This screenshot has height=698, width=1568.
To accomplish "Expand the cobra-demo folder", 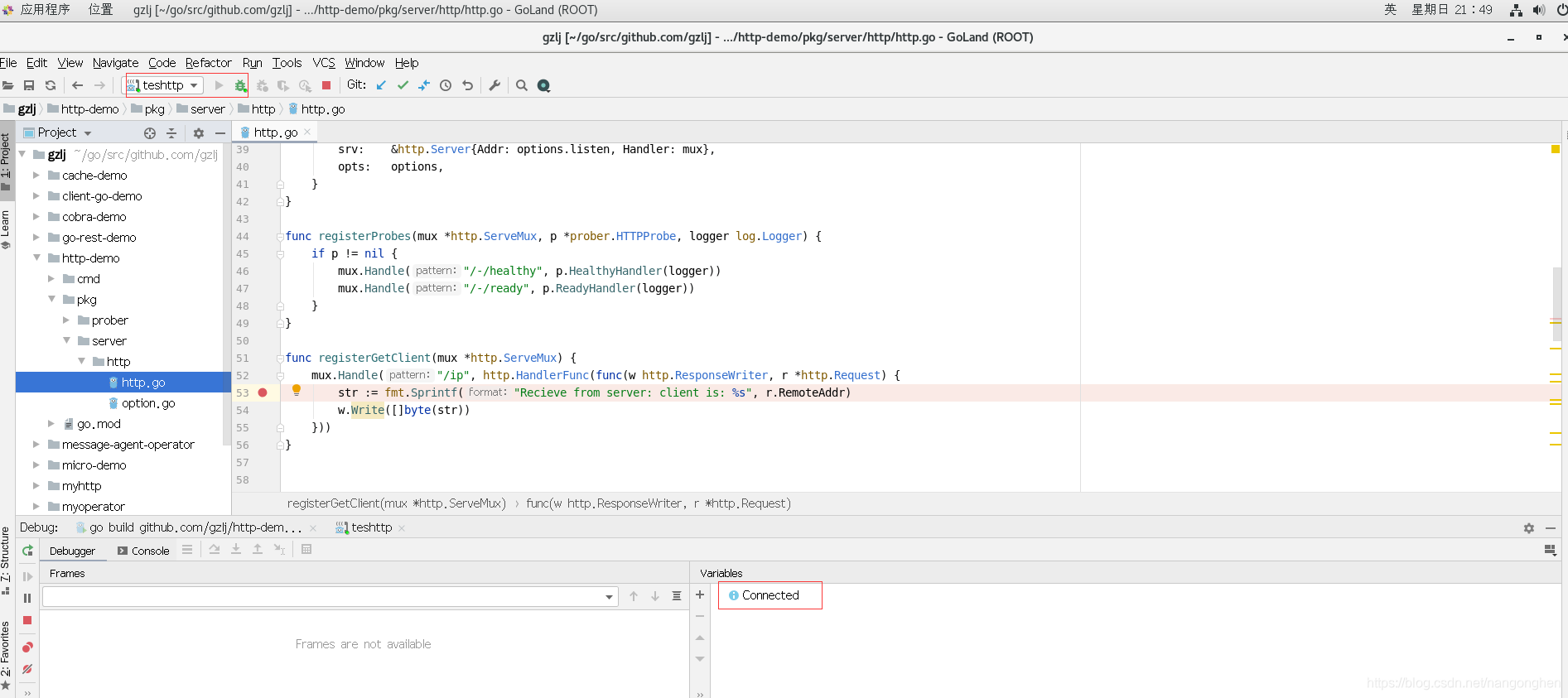I will point(36,217).
